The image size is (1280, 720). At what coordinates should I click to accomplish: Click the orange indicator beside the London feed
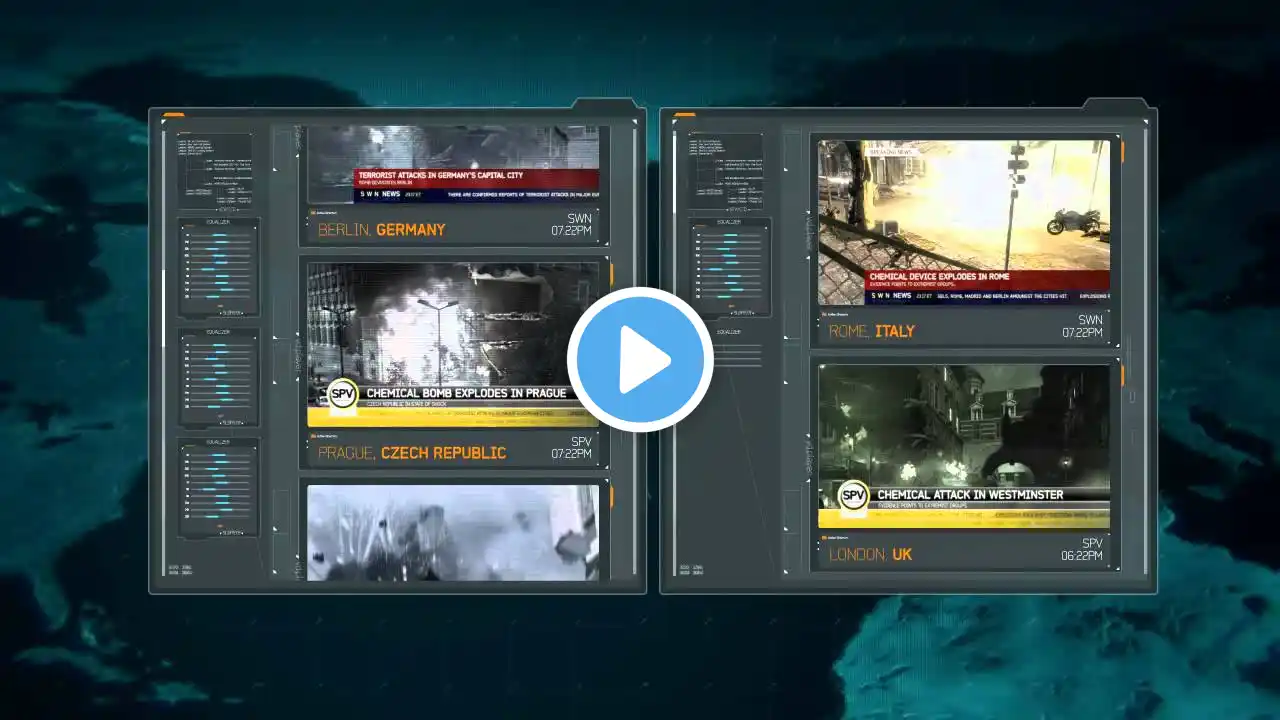click(x=1122, y=376)
